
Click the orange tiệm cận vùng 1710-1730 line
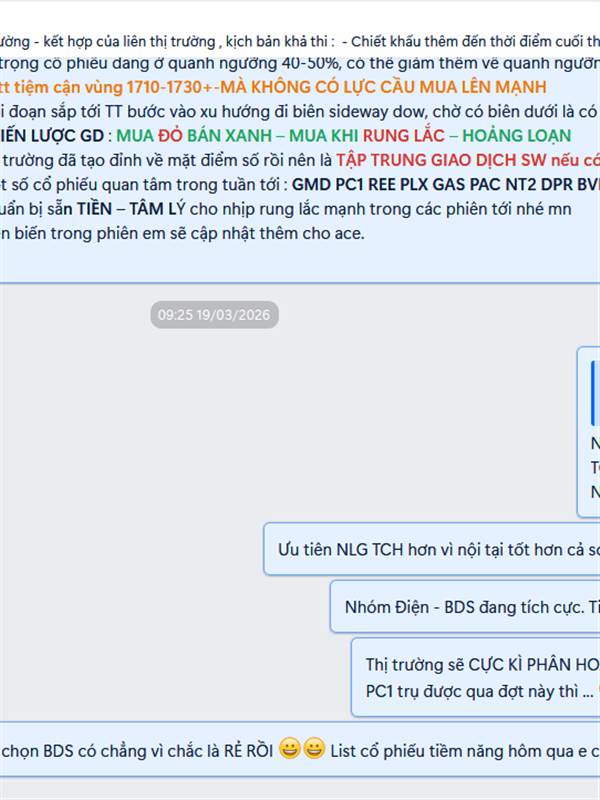[273, 87]
